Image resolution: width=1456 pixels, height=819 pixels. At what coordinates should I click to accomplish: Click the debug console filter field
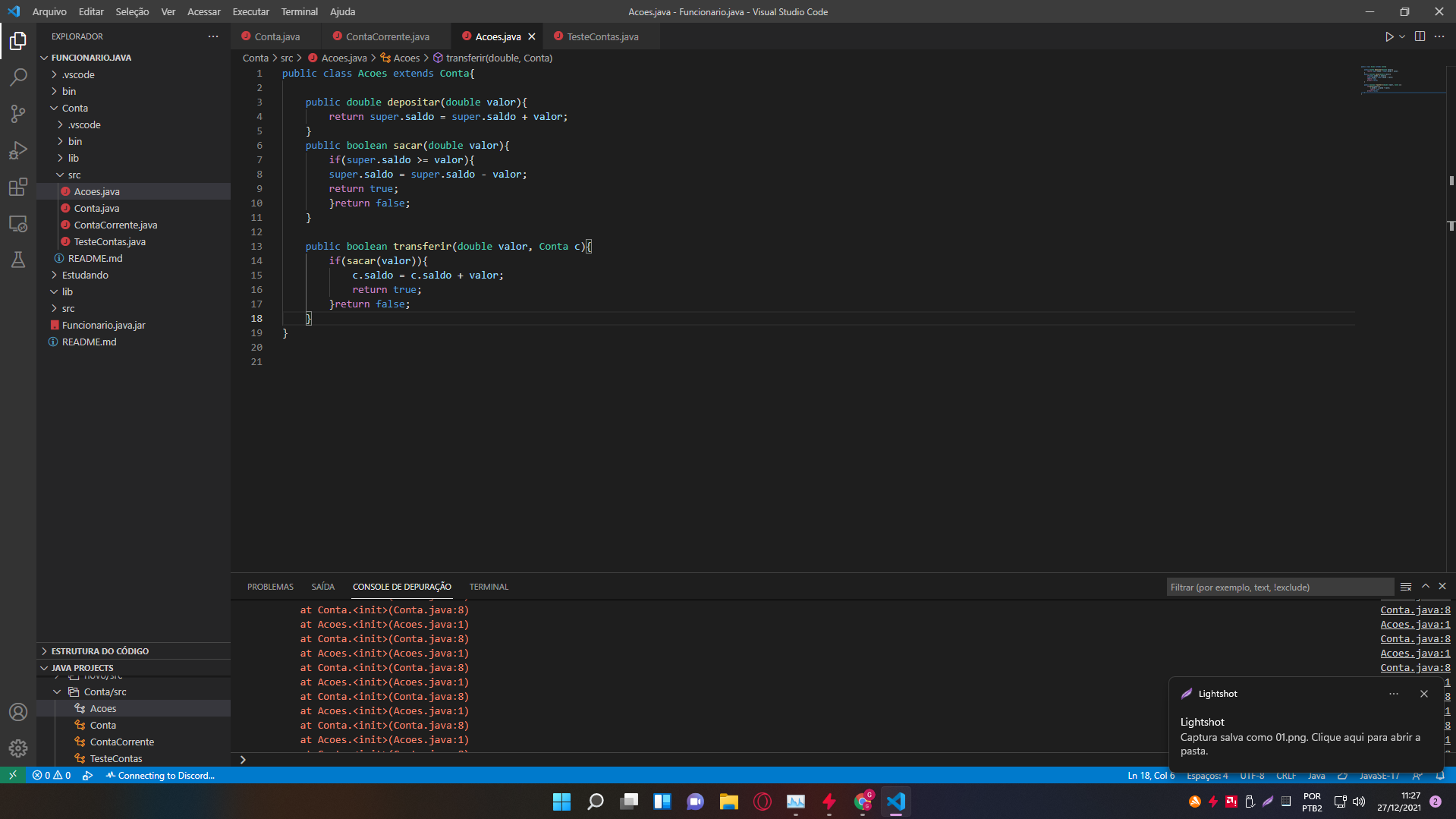click(1280, 587)
